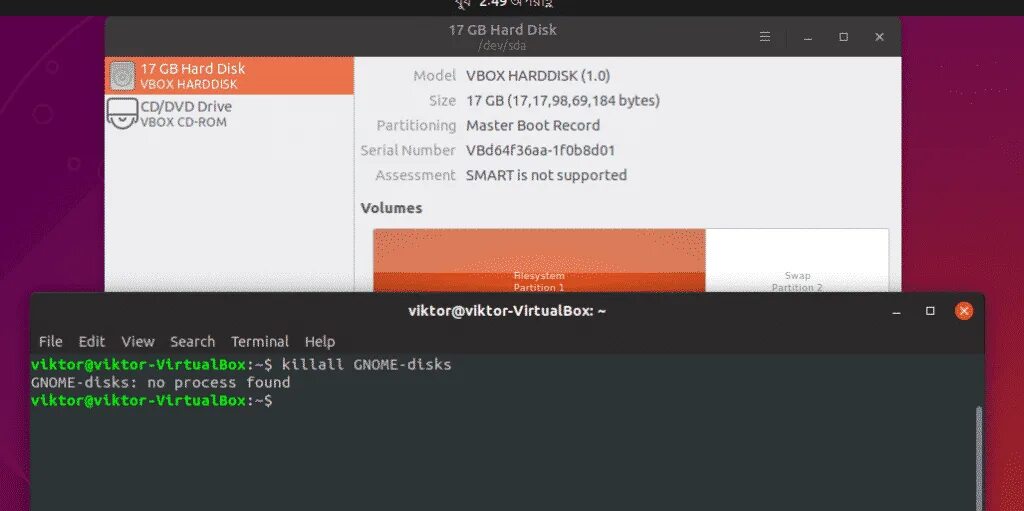Image resolution: width=1024 pixels, height=511 pixels.
Task: Open the Help menu in the terminal
Action: click(320, 342)
